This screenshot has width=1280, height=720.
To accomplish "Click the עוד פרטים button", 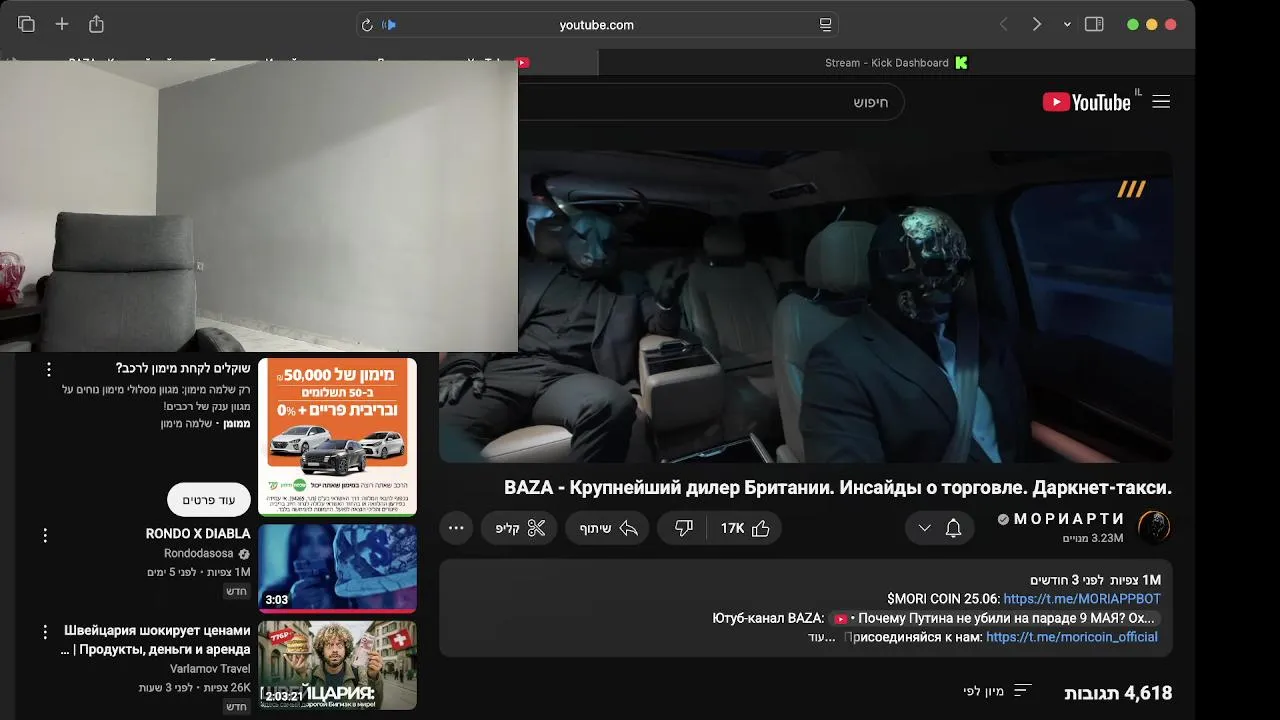I will pos(209,499).
